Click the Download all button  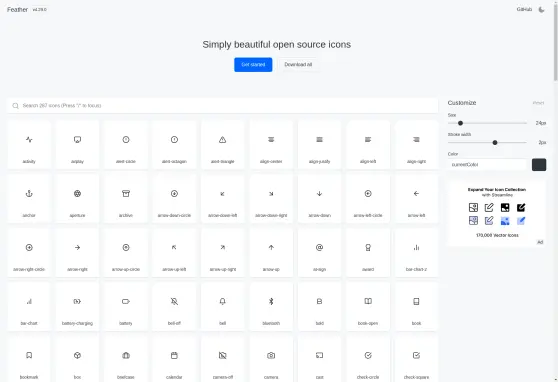tap(298, 65)
